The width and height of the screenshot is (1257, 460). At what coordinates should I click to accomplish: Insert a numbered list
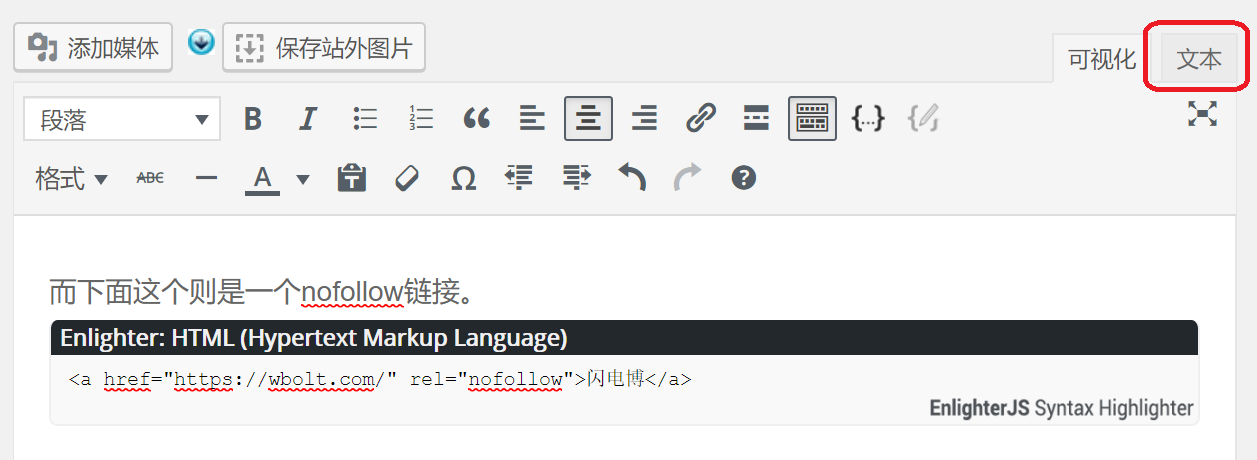tap(421, 119)
